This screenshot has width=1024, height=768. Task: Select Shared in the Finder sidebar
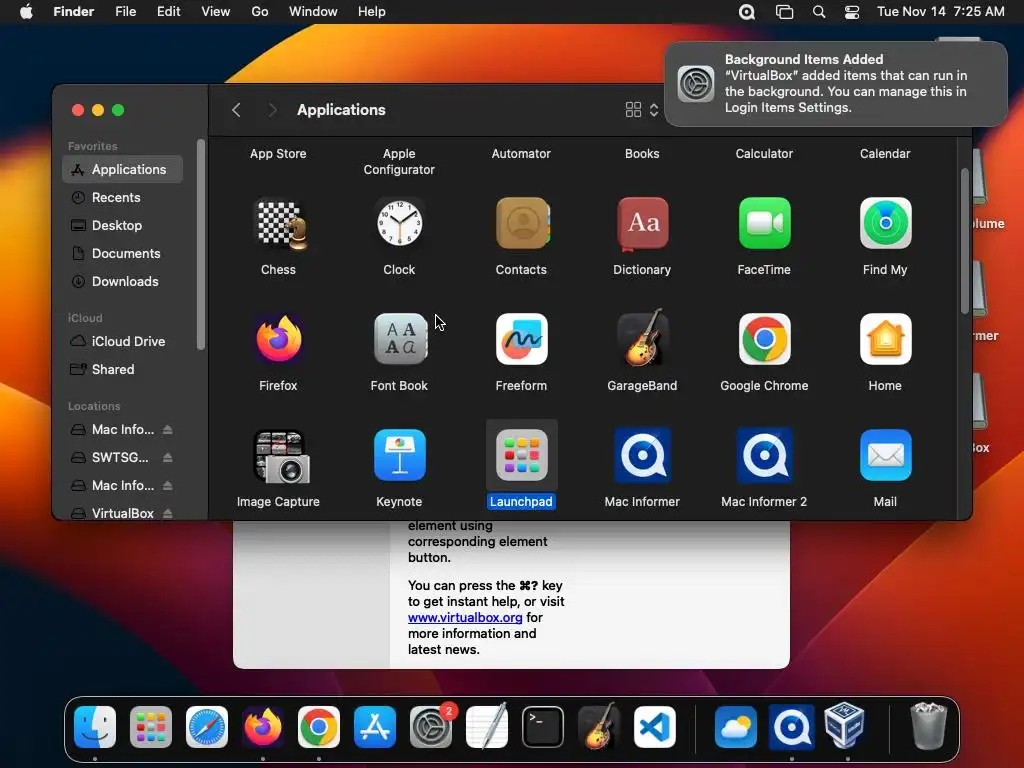pos(123,370)
